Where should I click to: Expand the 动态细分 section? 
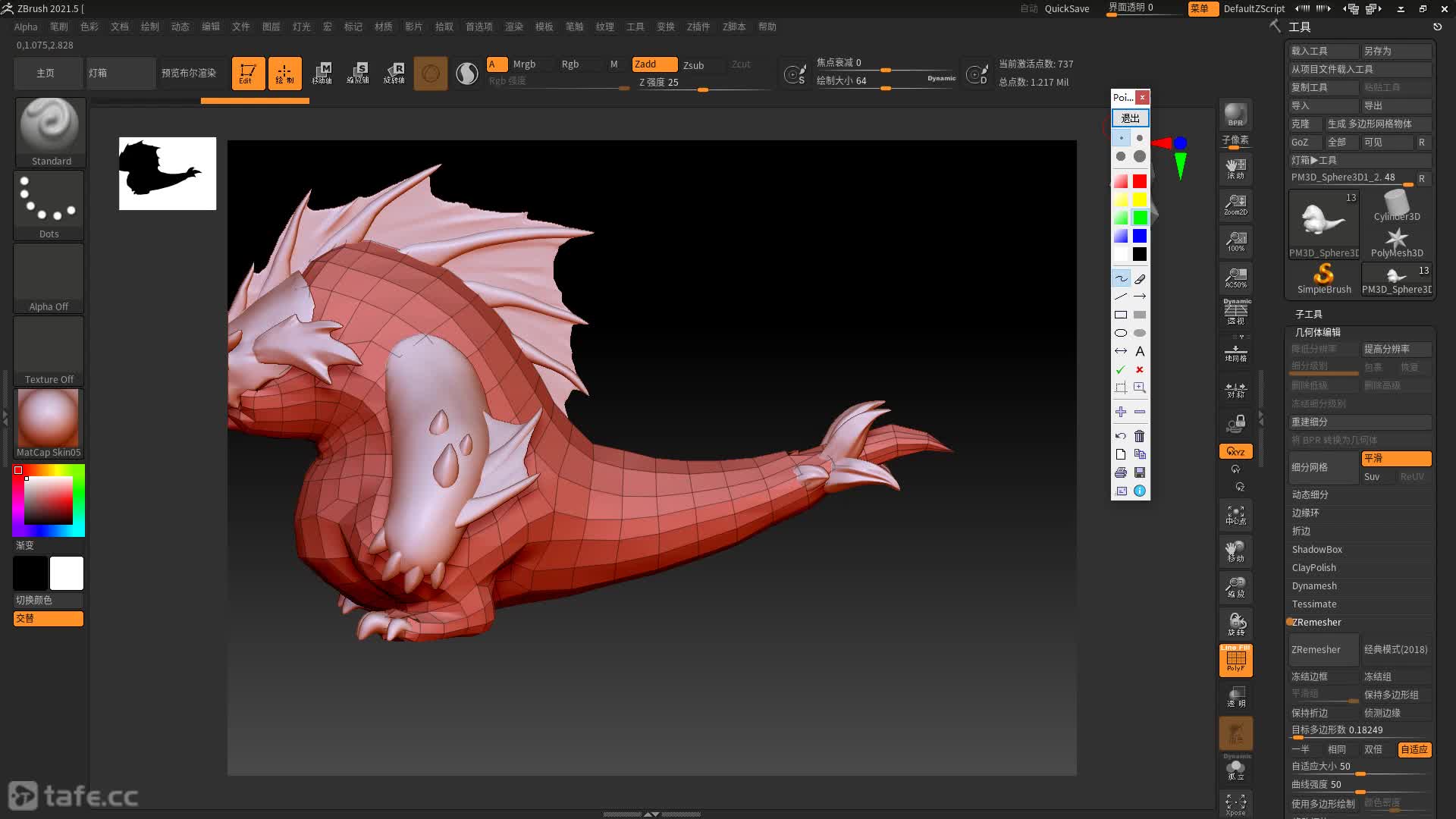tap(1310, 494)
